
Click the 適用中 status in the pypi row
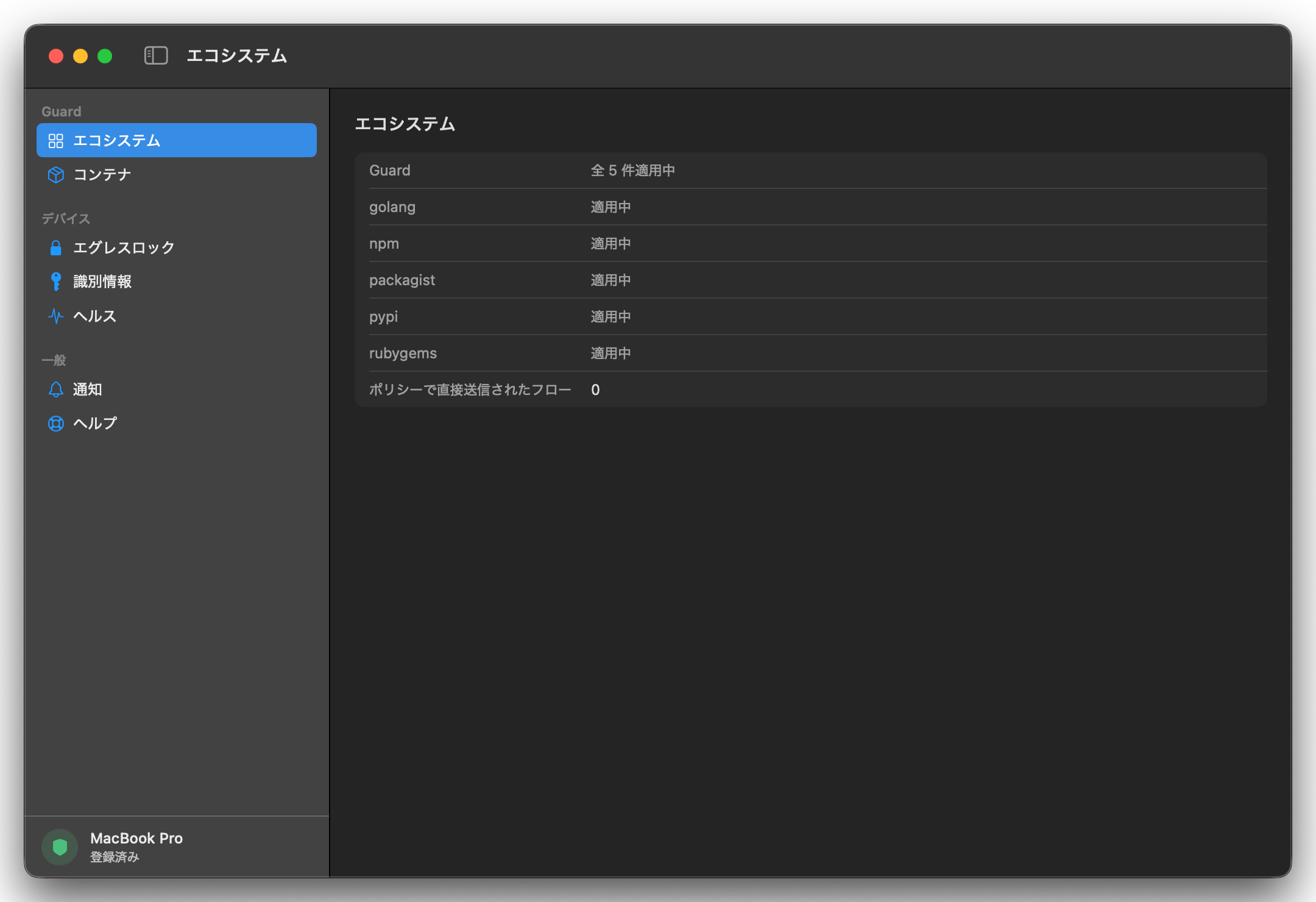pyautogui.click(x=610, y=317)
